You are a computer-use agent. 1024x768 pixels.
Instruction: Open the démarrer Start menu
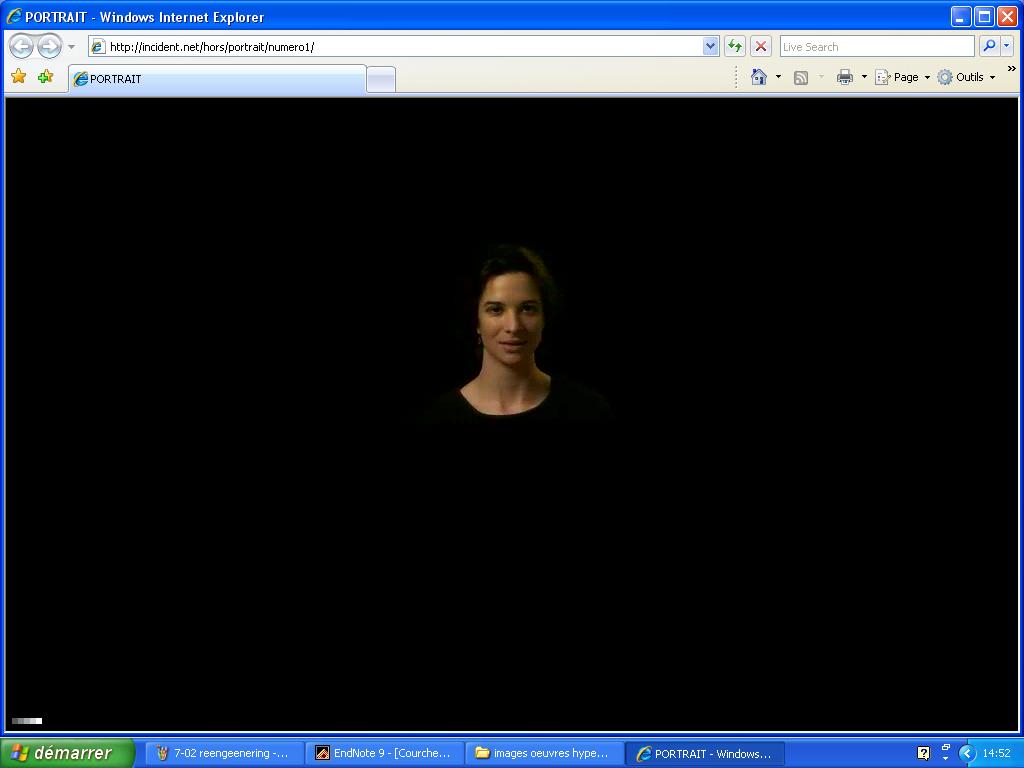pos(67,753)
